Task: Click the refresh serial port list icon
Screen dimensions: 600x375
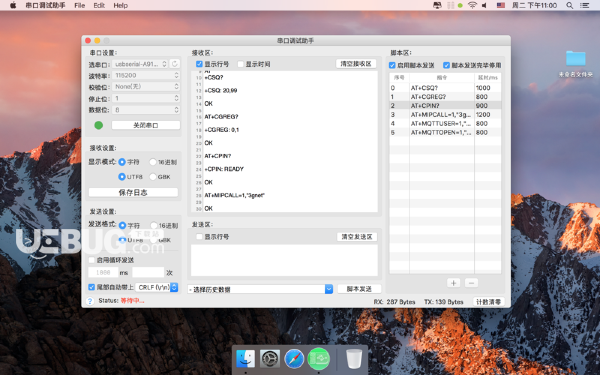Action: tap(175, 64)
